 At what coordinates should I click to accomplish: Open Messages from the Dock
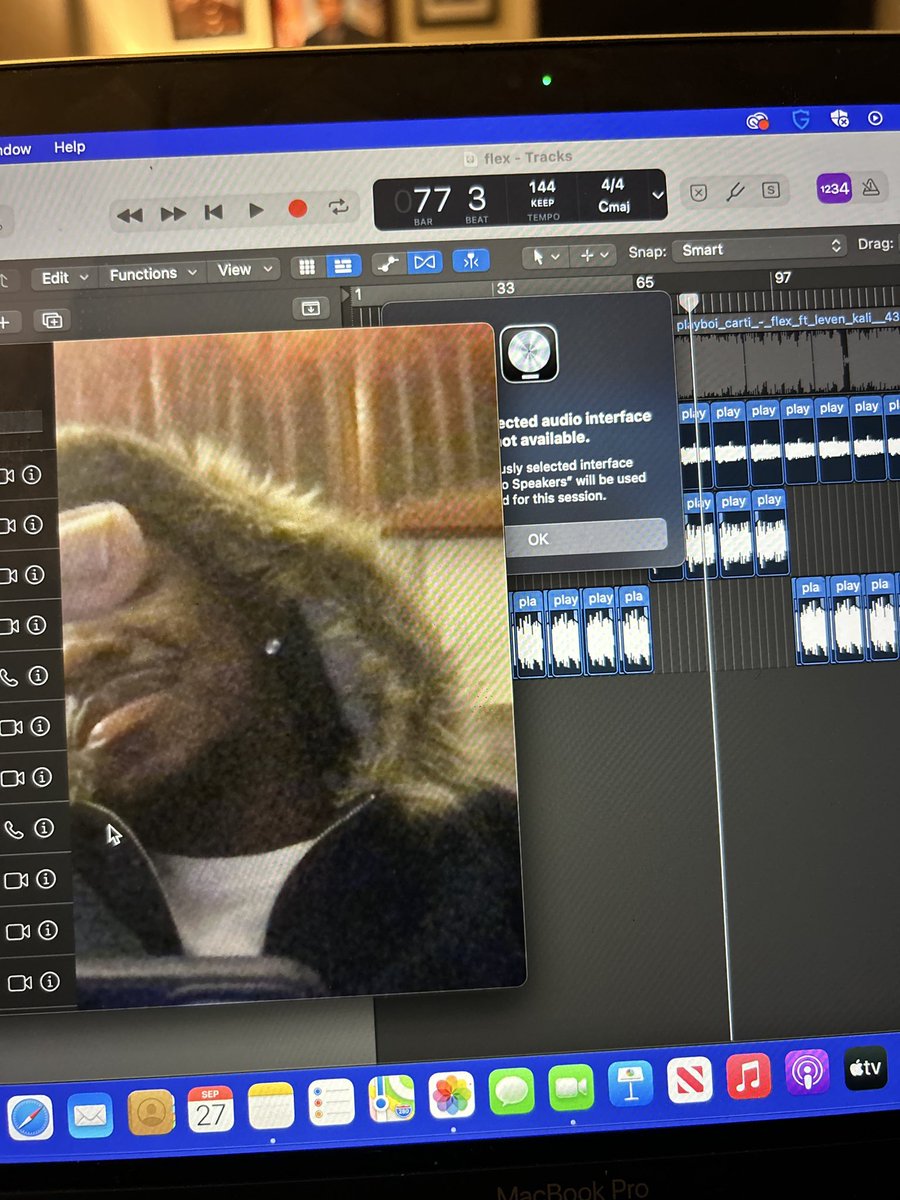pyautogui.click(x=512, y=1091)
